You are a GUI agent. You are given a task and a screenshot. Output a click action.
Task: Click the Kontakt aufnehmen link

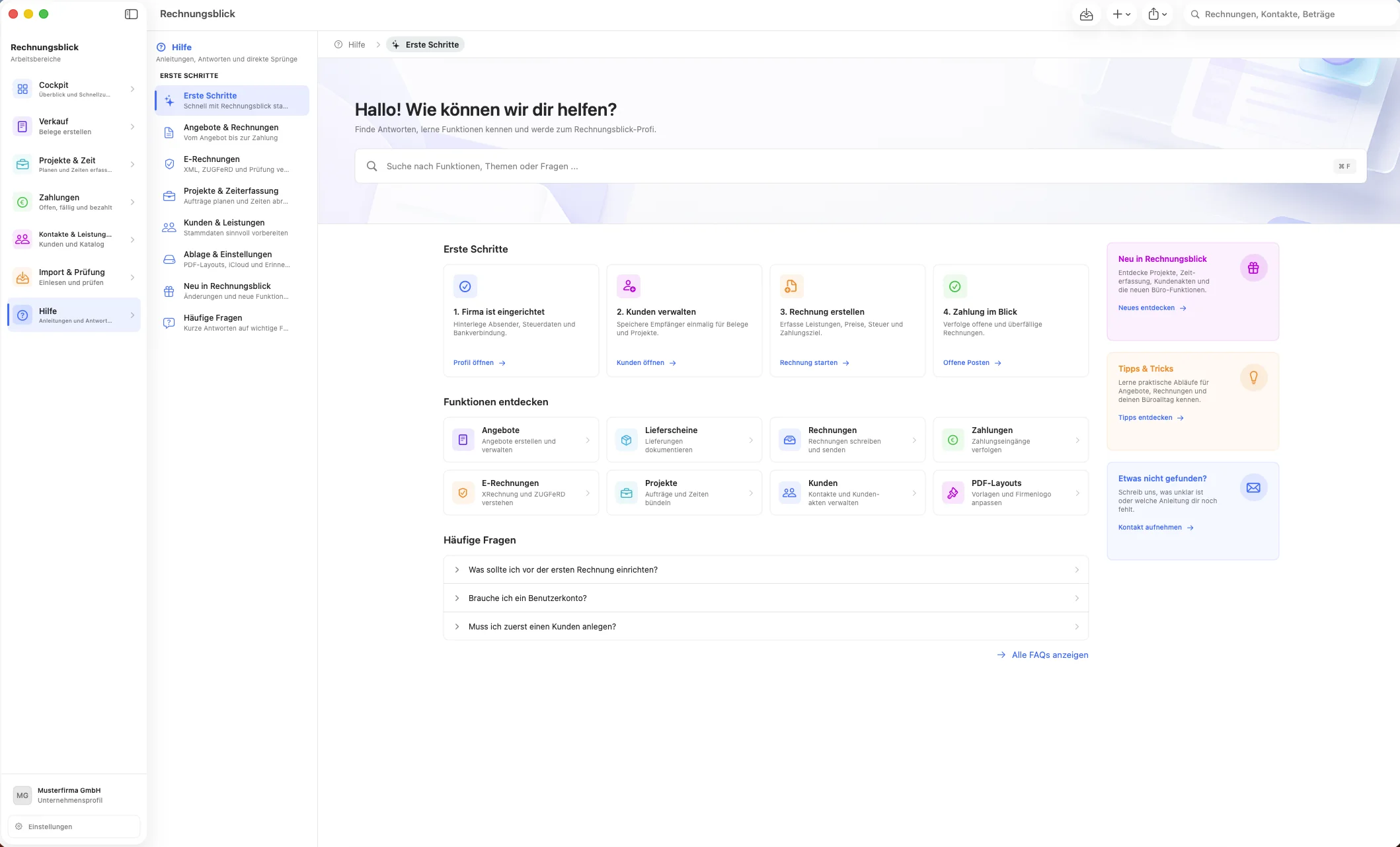click(x=1155, y=527)
